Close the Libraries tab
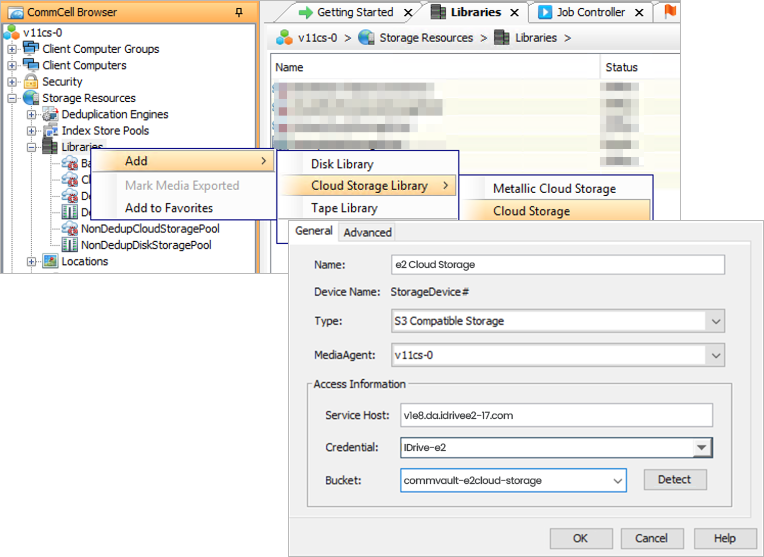Screen dimensions: 764x557 pyautogui.click(x=515, y=13)
